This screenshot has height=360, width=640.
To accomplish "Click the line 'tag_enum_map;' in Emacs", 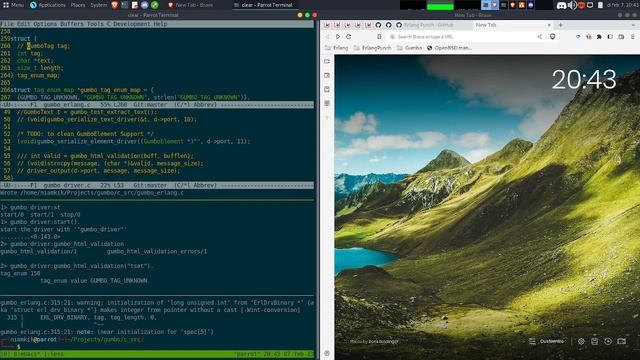I will (x=38, y=75).
